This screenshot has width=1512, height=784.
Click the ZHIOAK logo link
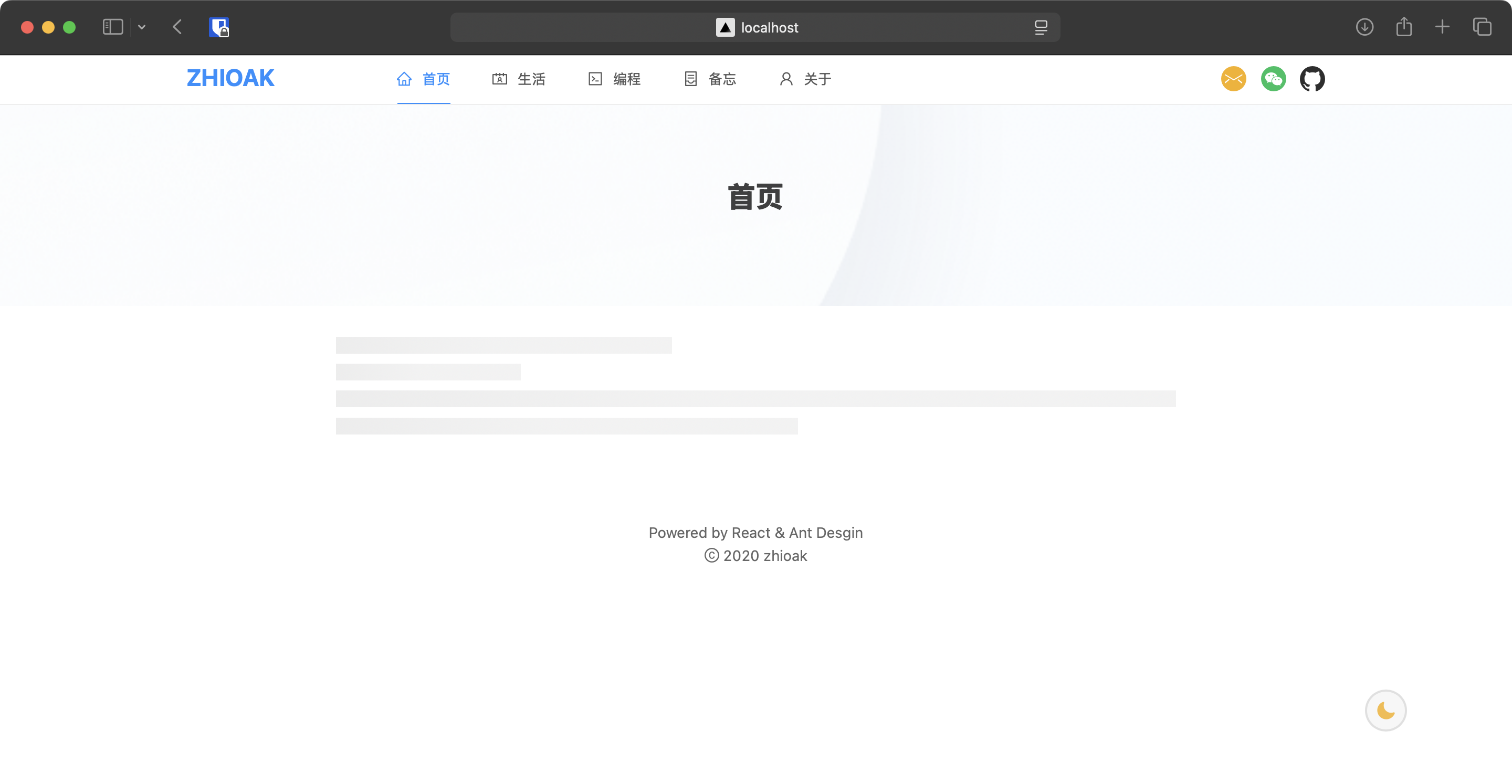[x=230, y=78]
